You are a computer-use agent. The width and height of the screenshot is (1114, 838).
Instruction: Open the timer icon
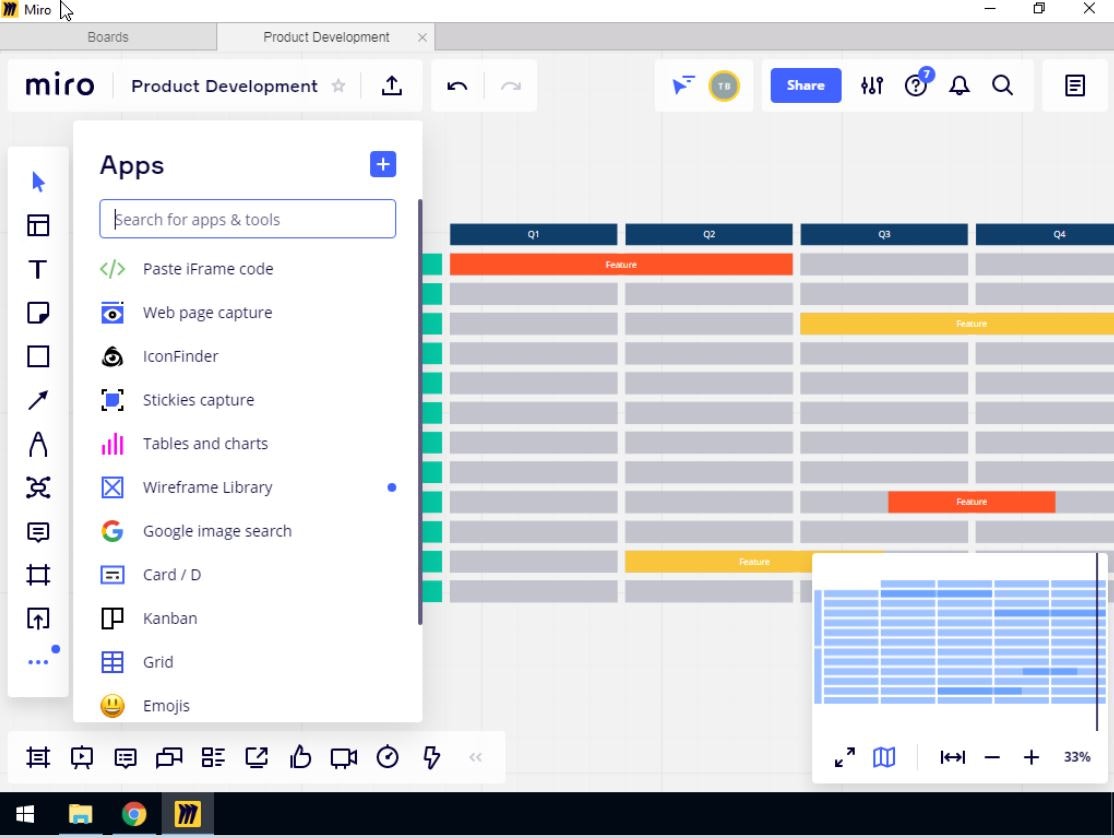(x=388, y=758)
